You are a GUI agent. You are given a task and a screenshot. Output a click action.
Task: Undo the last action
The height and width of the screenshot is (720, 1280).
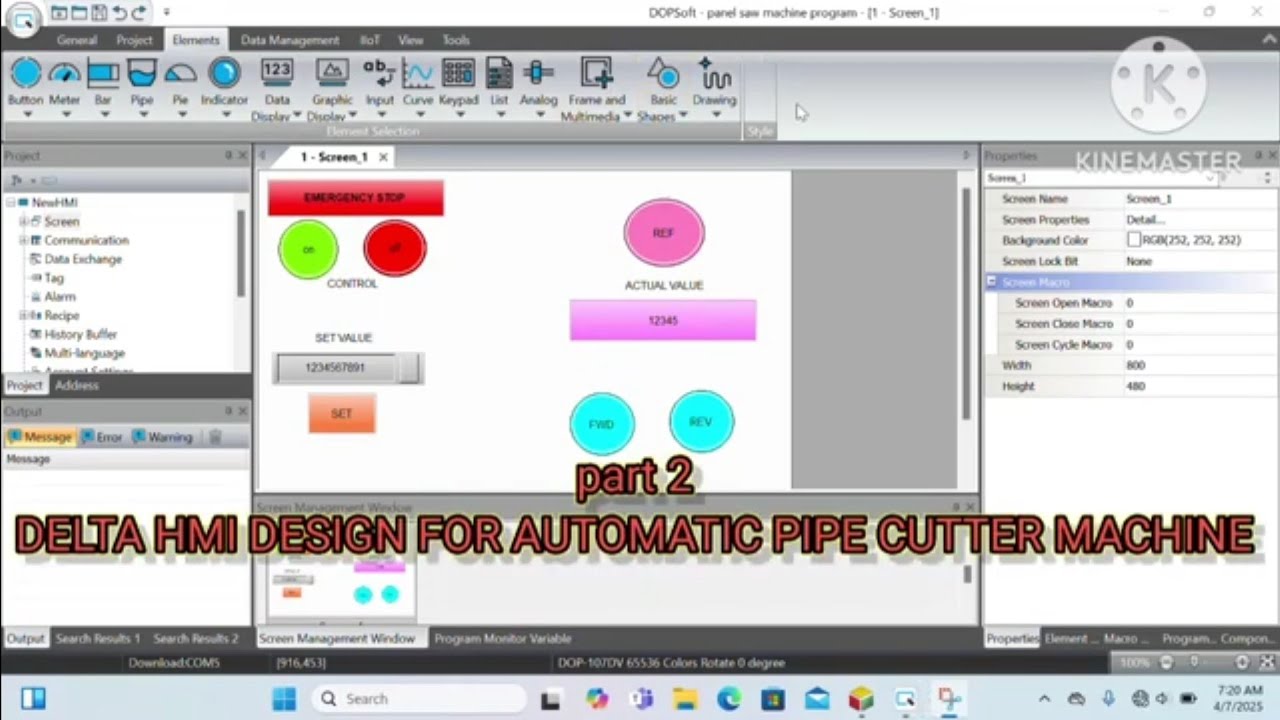(120, 13)
